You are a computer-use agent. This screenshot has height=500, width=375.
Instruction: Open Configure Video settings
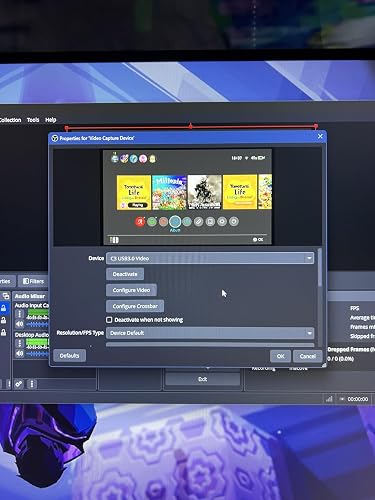131,290
